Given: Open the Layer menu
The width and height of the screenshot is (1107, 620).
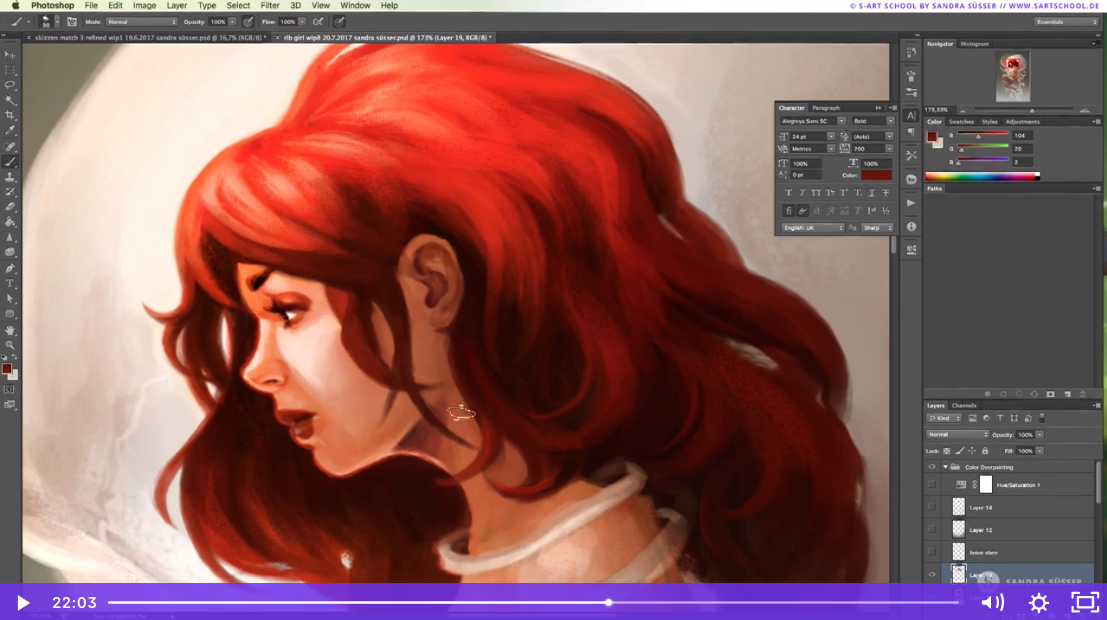Looking at the screenshot, I should click(x=176, y=6).
